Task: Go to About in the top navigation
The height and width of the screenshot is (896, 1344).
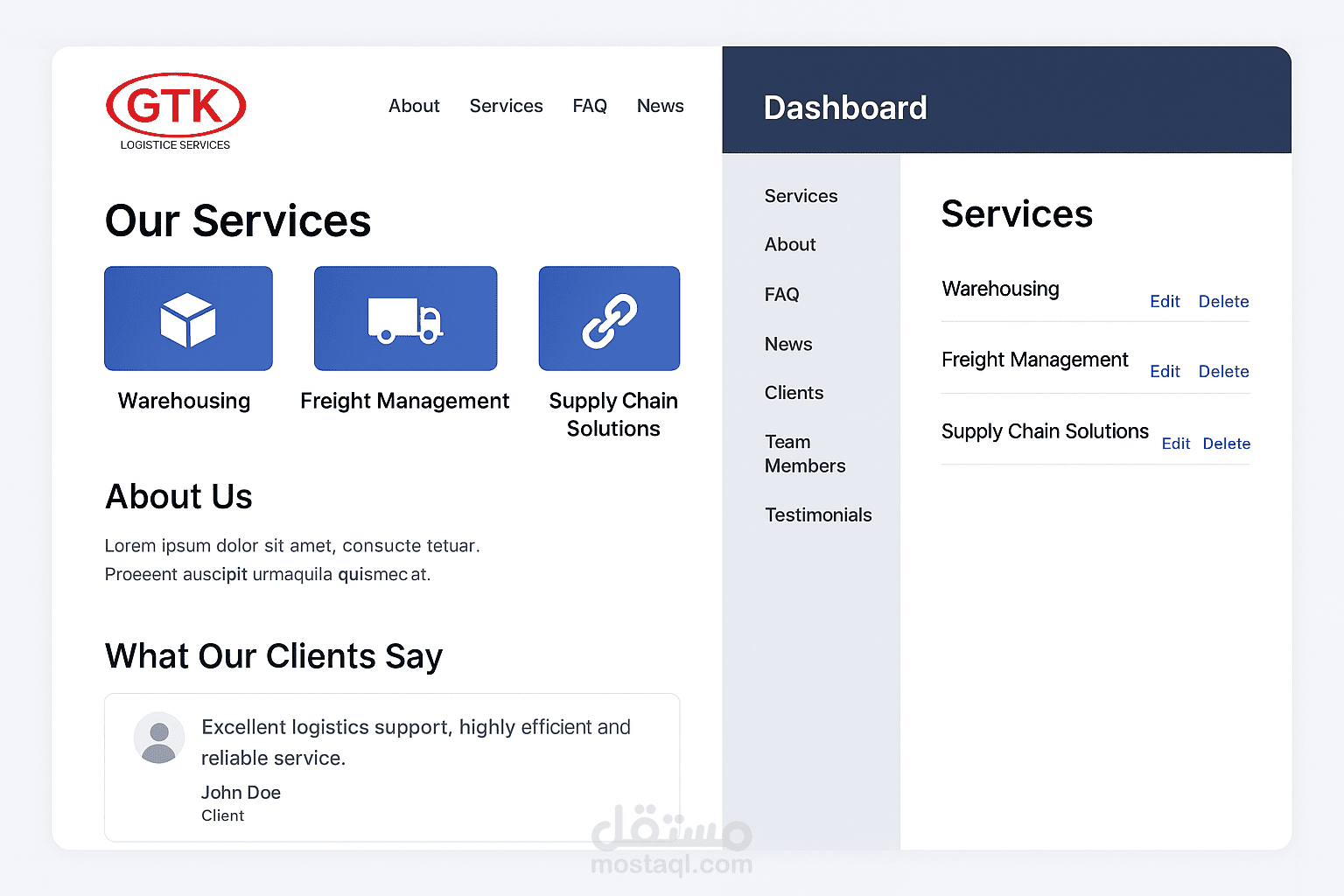Action: [414, 106]
